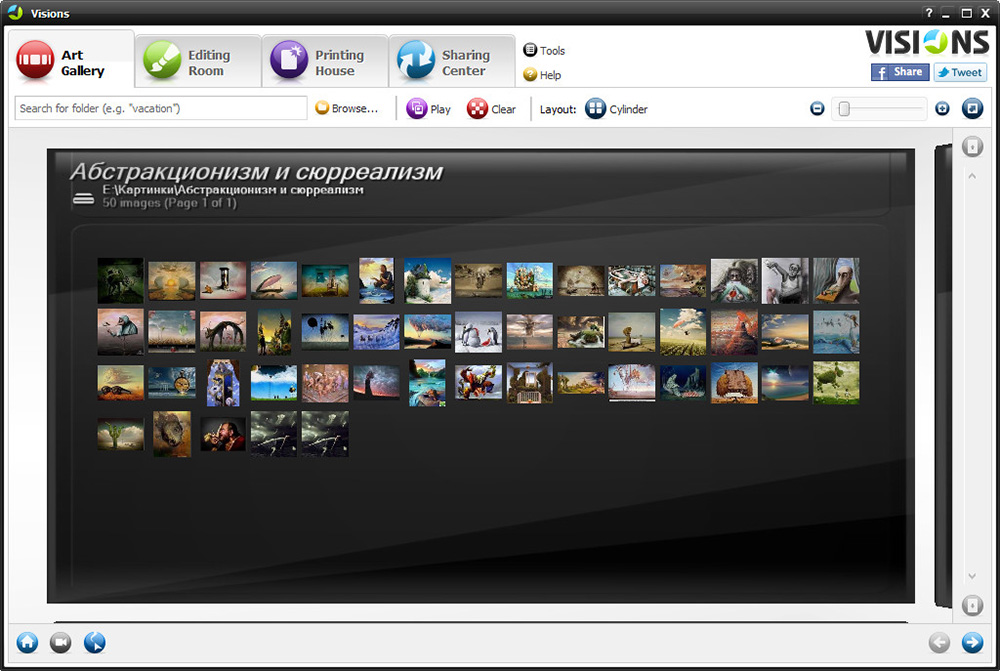Click the zoom out minus icon

coord(817,108)
